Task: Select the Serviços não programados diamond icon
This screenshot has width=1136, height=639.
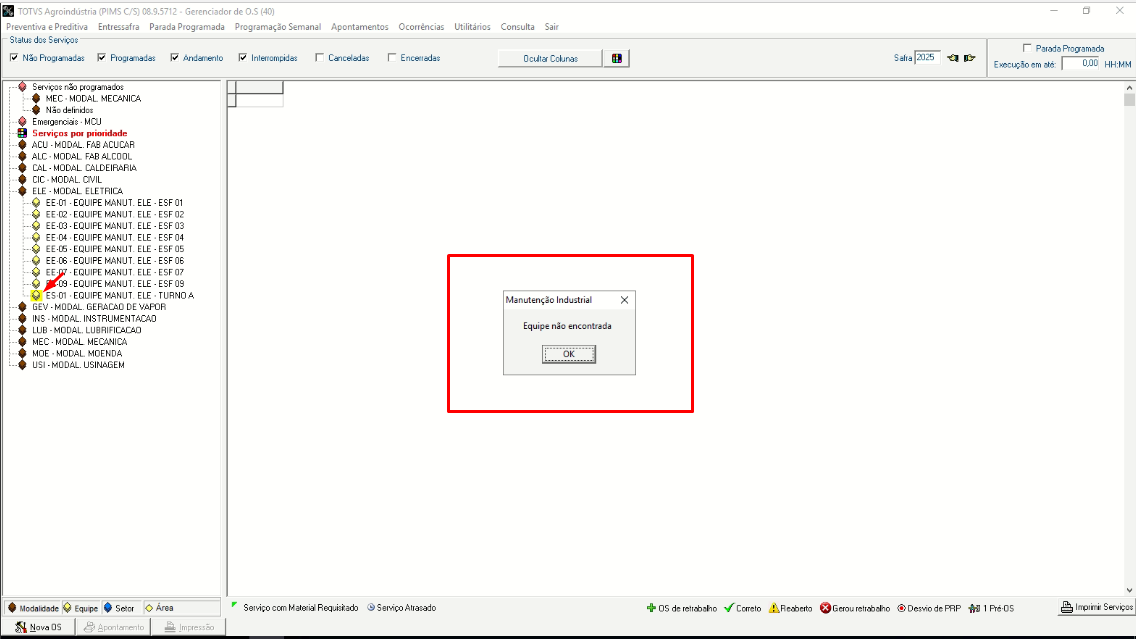Action: coord(22,87)
